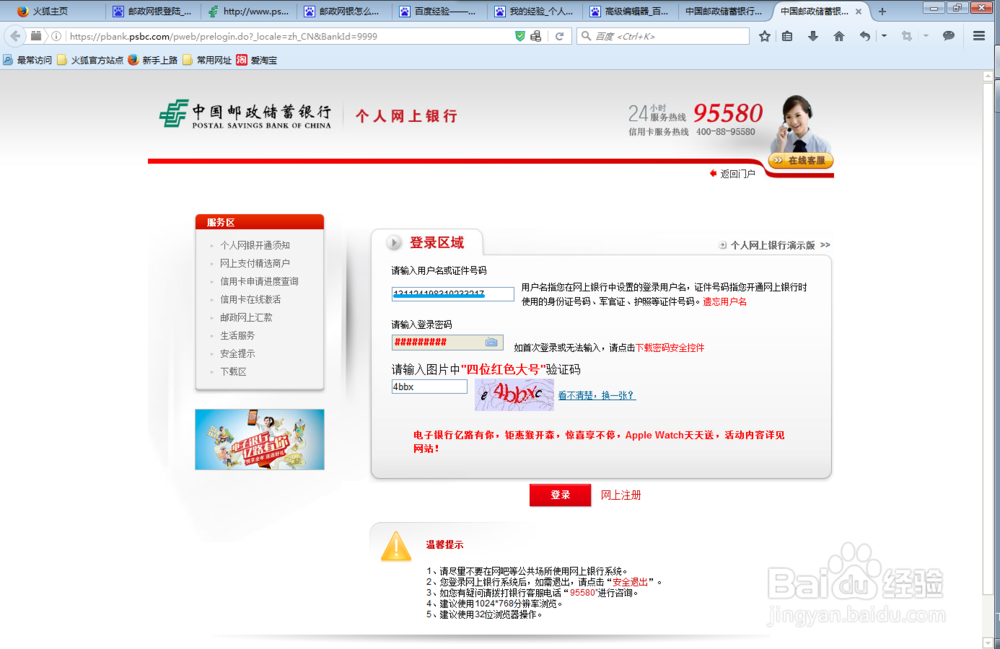
Task: Switch to the 火狐主页 browser tab
Action: (x=52, y=11)
